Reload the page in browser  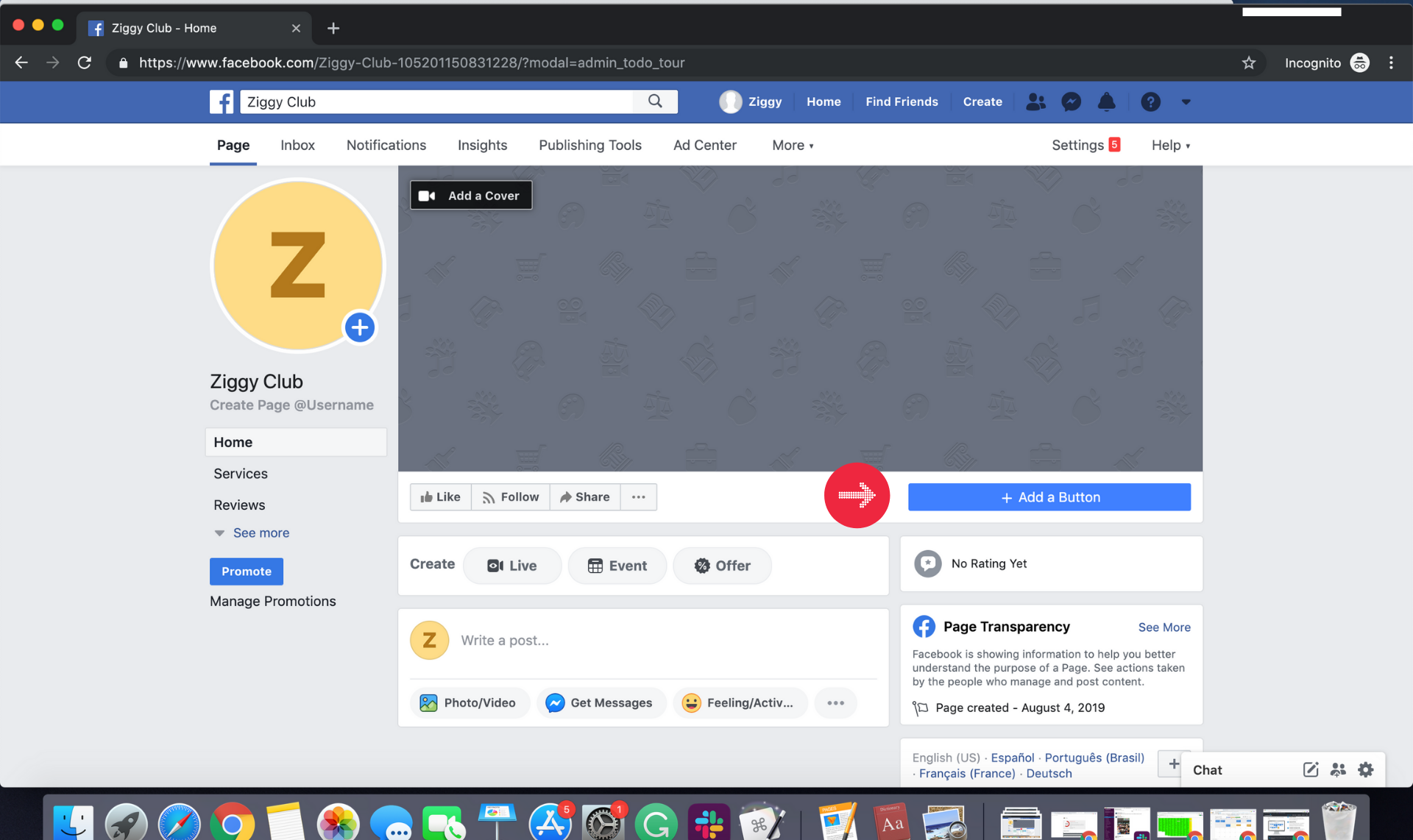[85, 63]
